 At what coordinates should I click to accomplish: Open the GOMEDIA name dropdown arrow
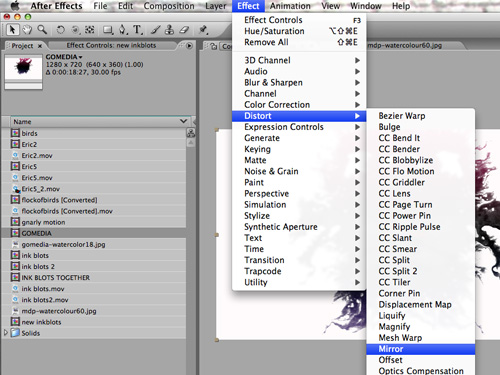pyautogui.click(x=80, y=57)
